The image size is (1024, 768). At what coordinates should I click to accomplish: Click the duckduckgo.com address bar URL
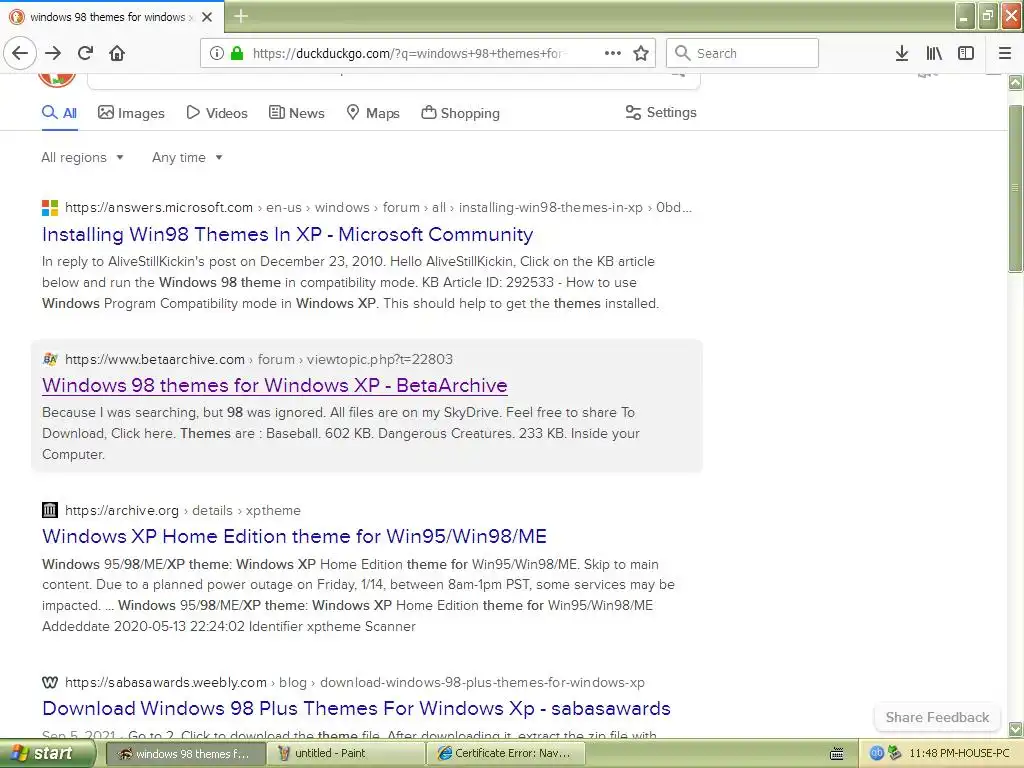[410, 53]
